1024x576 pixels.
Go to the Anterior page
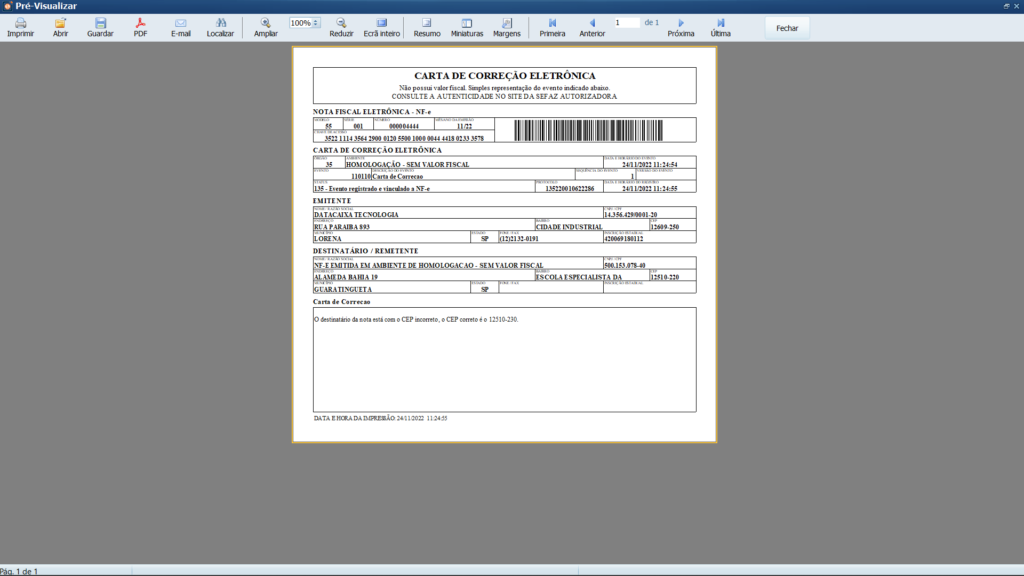592,27
